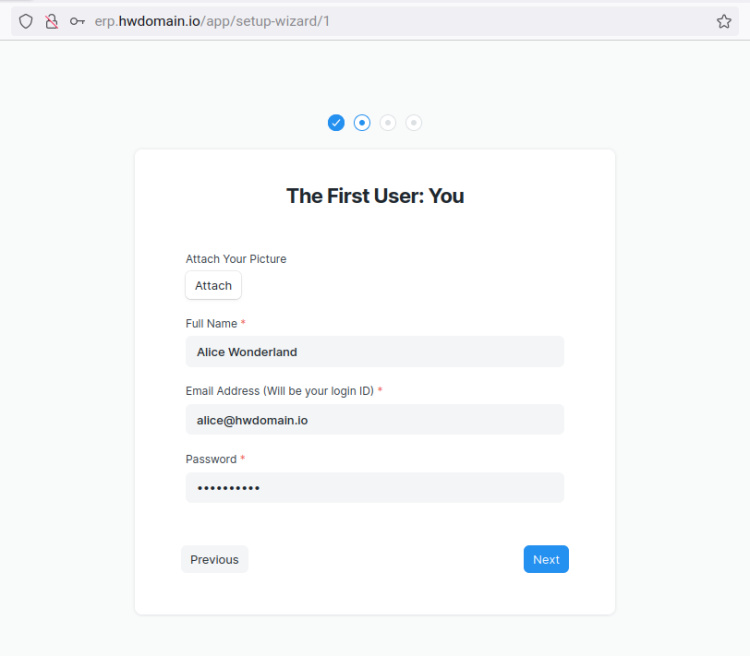750x656 pixels.
Task: Click into the Email Address field
Action: point(375,420)
